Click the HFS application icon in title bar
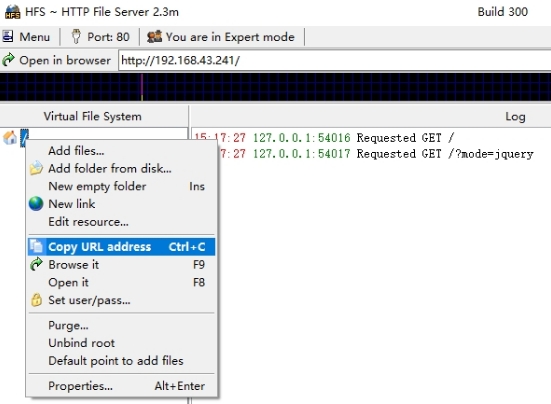Screen dimensions: 551x404 [13, 12]
